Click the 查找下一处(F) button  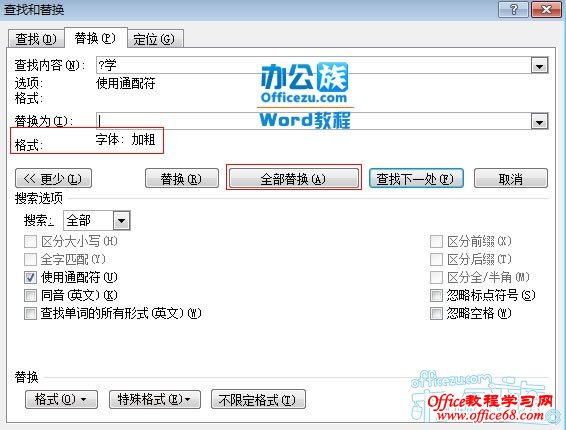pyautogui.click(x=416, y=178)
